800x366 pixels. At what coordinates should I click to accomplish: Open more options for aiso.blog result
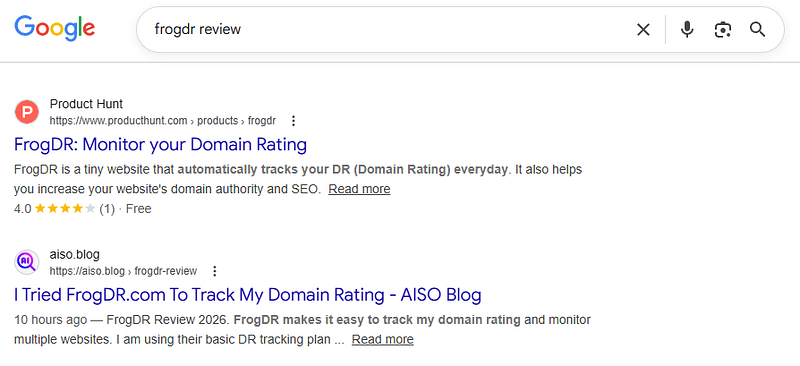point(214,271)
